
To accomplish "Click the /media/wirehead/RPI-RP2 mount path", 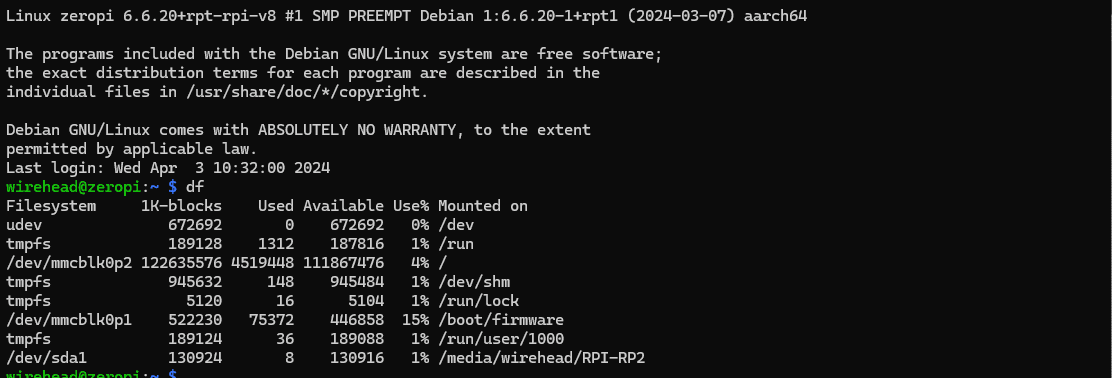I will point(541,357).
